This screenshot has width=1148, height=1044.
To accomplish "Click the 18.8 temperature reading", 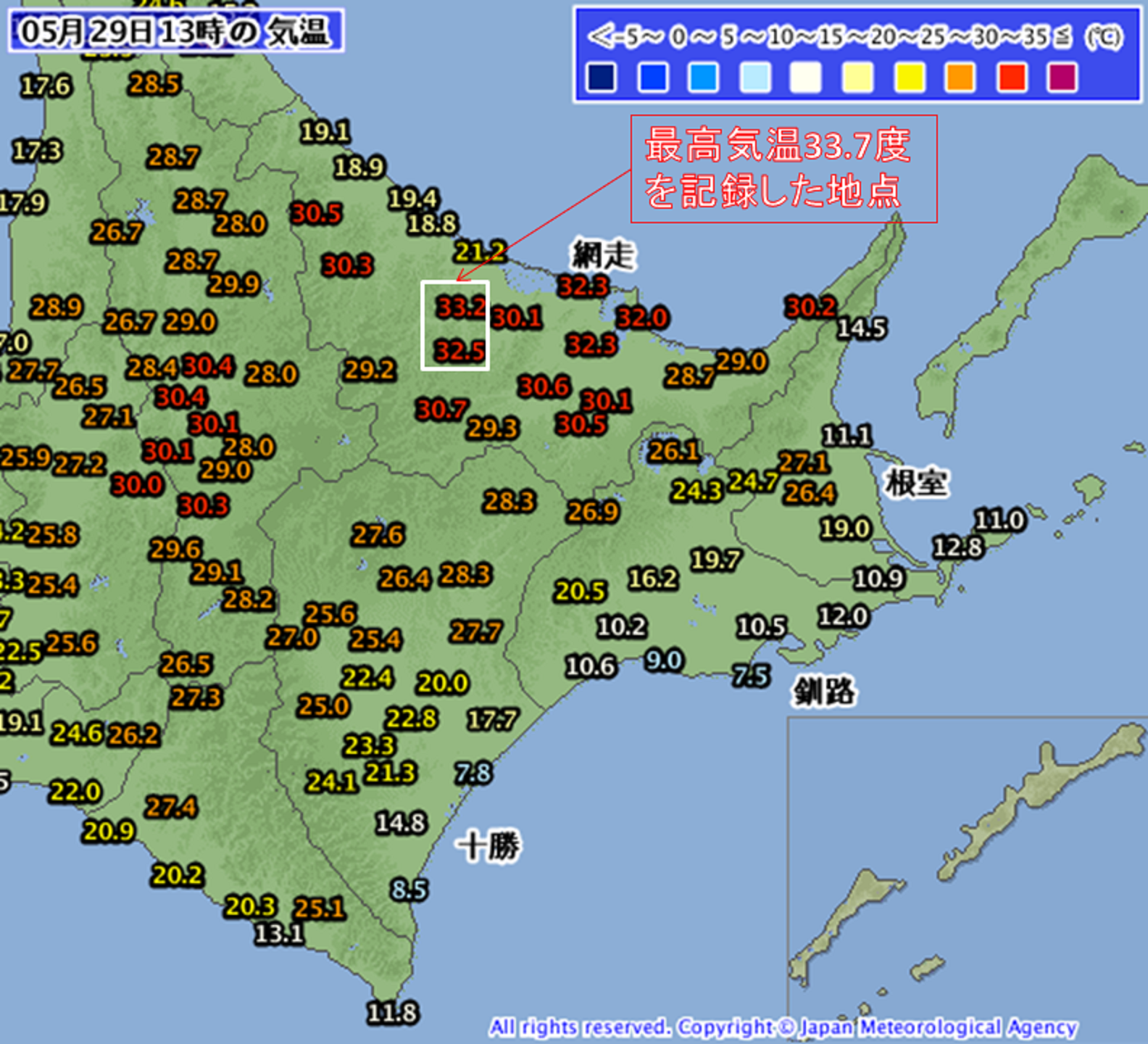I will click(432, 223).
